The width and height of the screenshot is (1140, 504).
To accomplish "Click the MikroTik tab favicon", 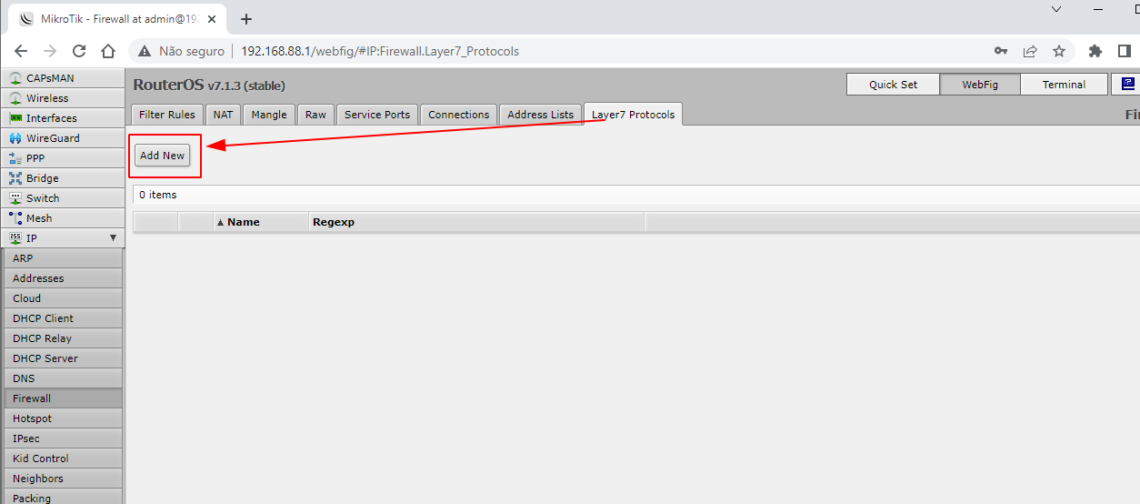I will [x=26, y=19].
